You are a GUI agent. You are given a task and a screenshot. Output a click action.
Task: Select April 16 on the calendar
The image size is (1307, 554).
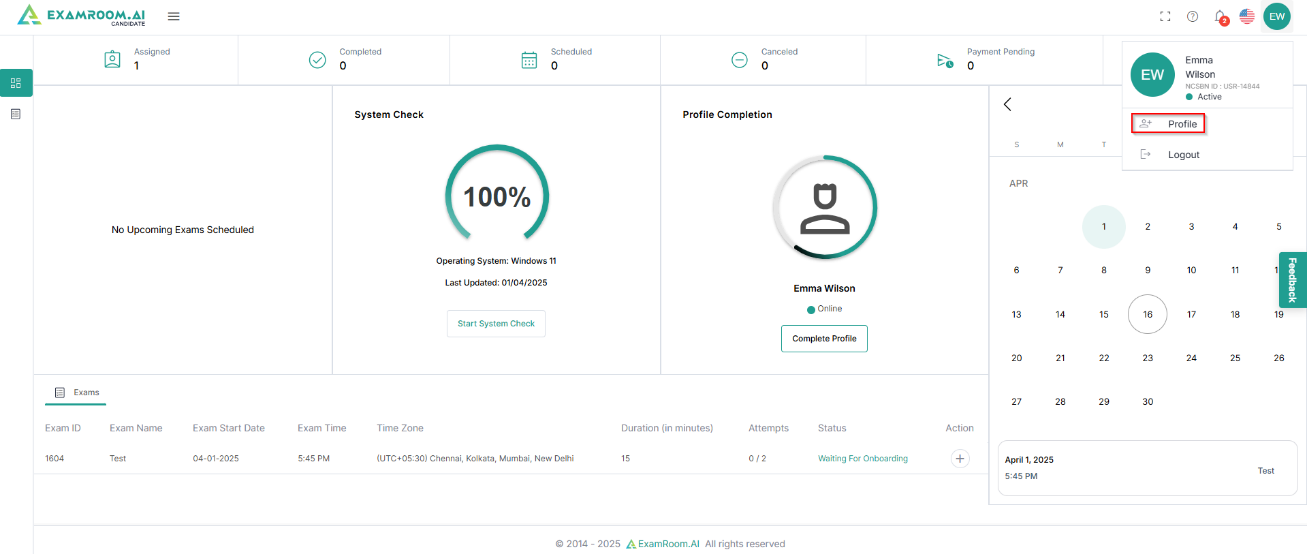pos(1147,314)
